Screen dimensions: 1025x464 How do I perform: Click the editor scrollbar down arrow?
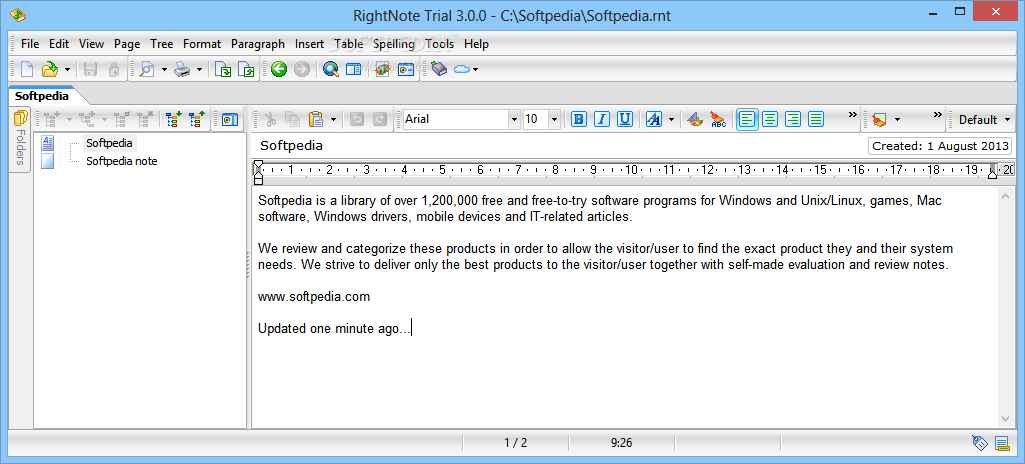click(1006, 419)
